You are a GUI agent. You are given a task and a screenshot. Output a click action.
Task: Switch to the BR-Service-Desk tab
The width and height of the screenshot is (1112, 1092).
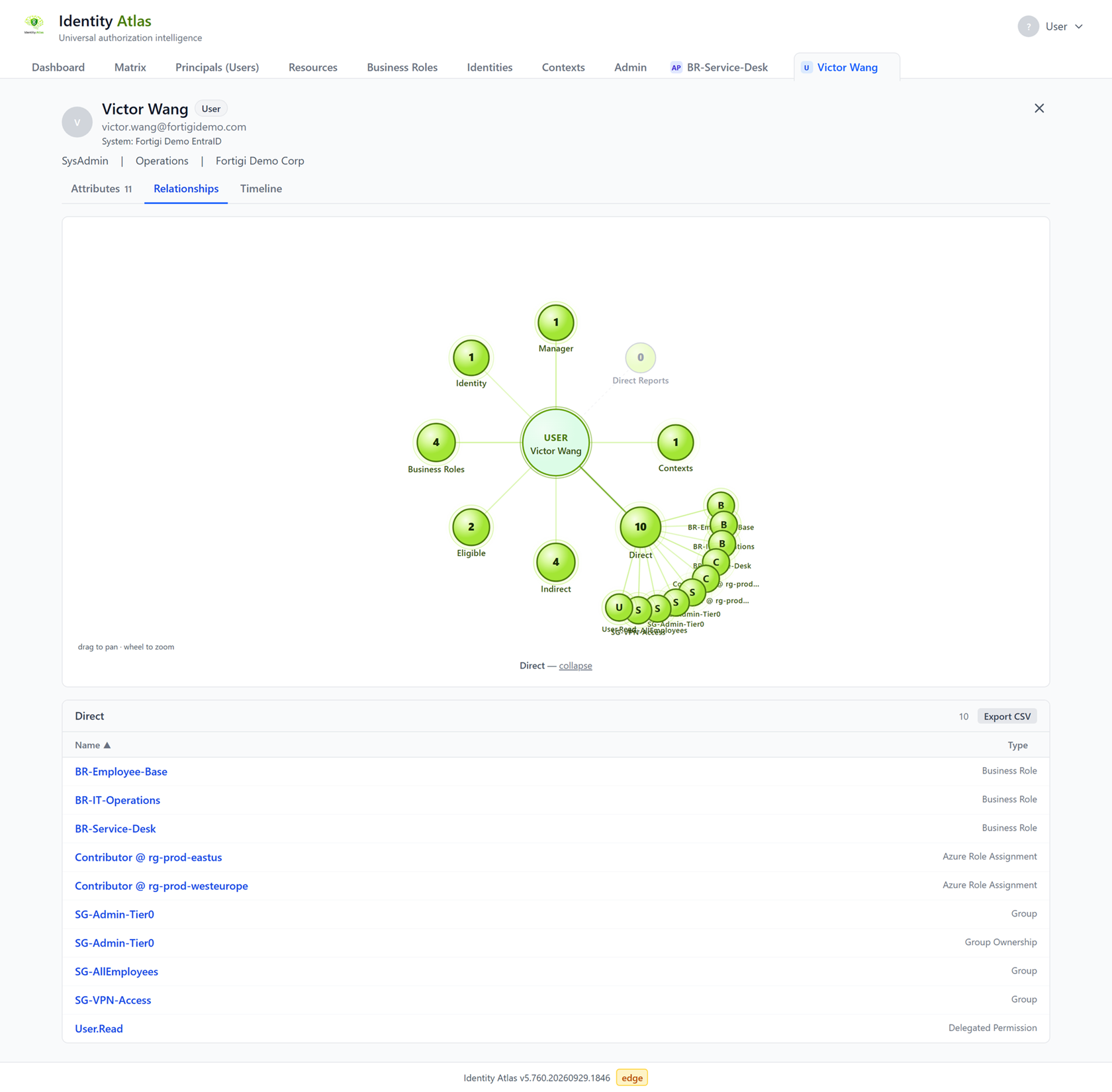tap(719, 67)
